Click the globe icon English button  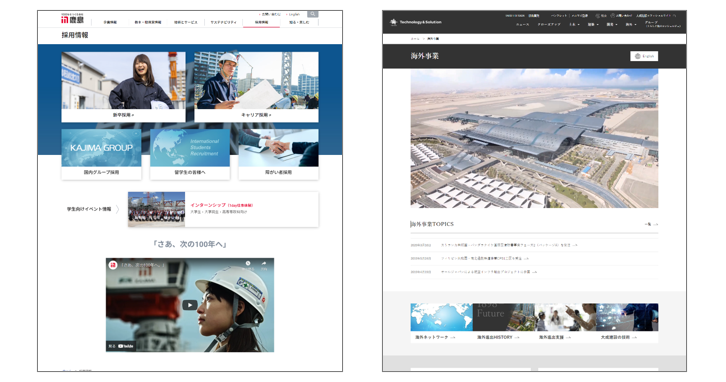pyautogui.click(x=644, y=56)
